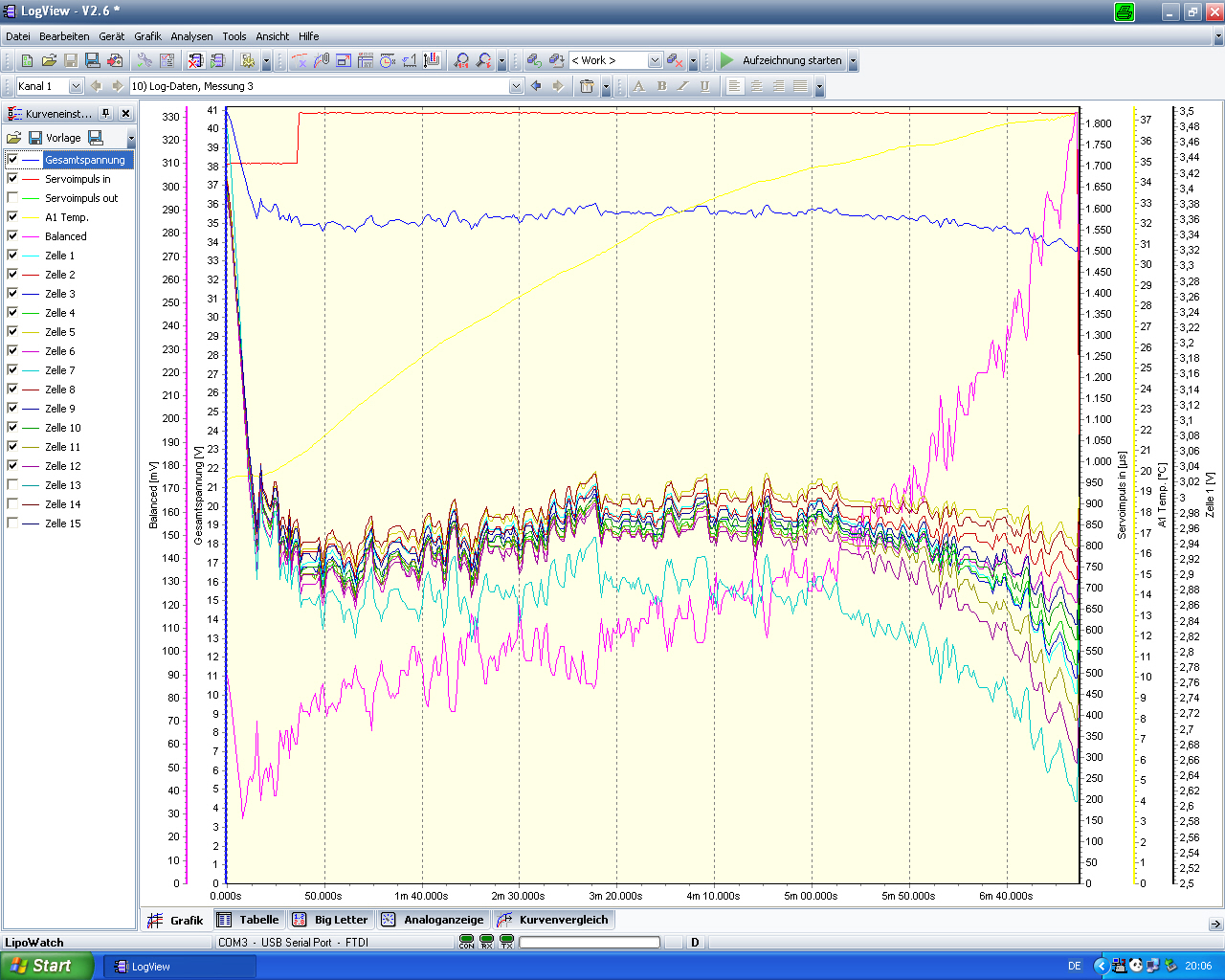Click the vertical zoom magnifier icon
Image resolution: width=1225 pixels, height=980 pixels.
483,60
